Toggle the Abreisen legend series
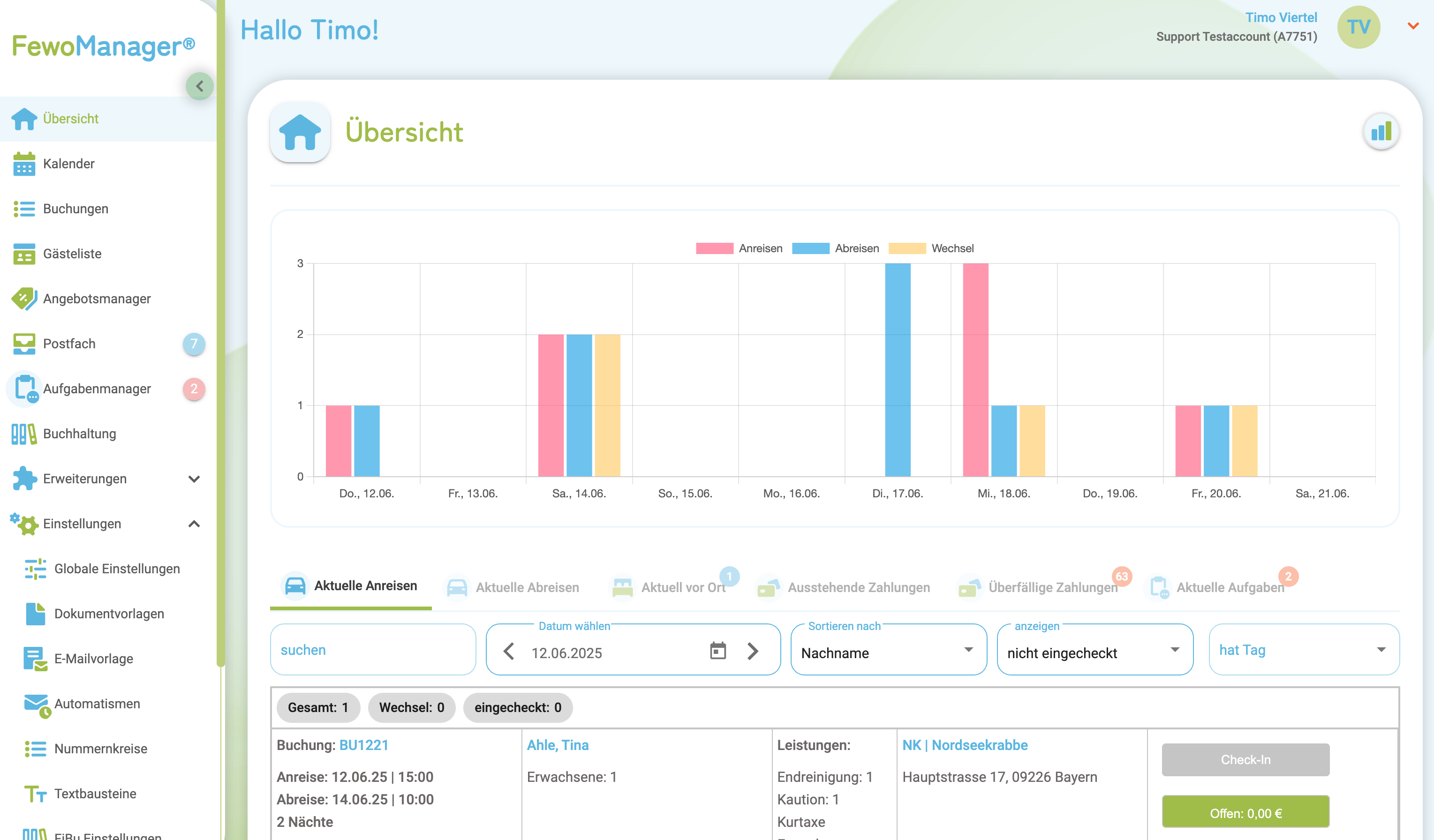This screenshot has width=1434, height=840. [835, 248]
